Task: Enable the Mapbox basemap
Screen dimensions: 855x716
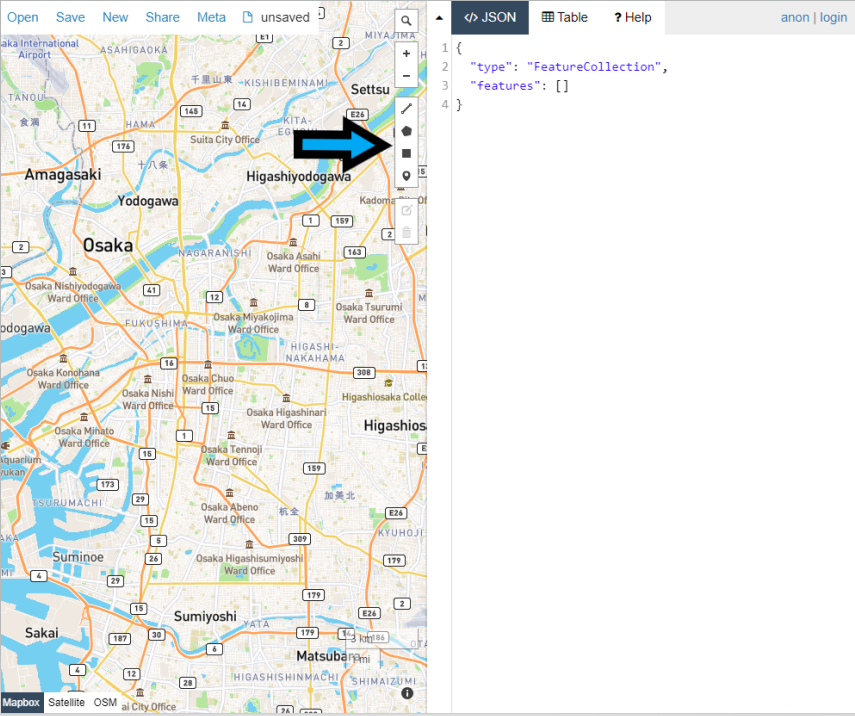Action: pyautogui.click(x=20, y=702)
